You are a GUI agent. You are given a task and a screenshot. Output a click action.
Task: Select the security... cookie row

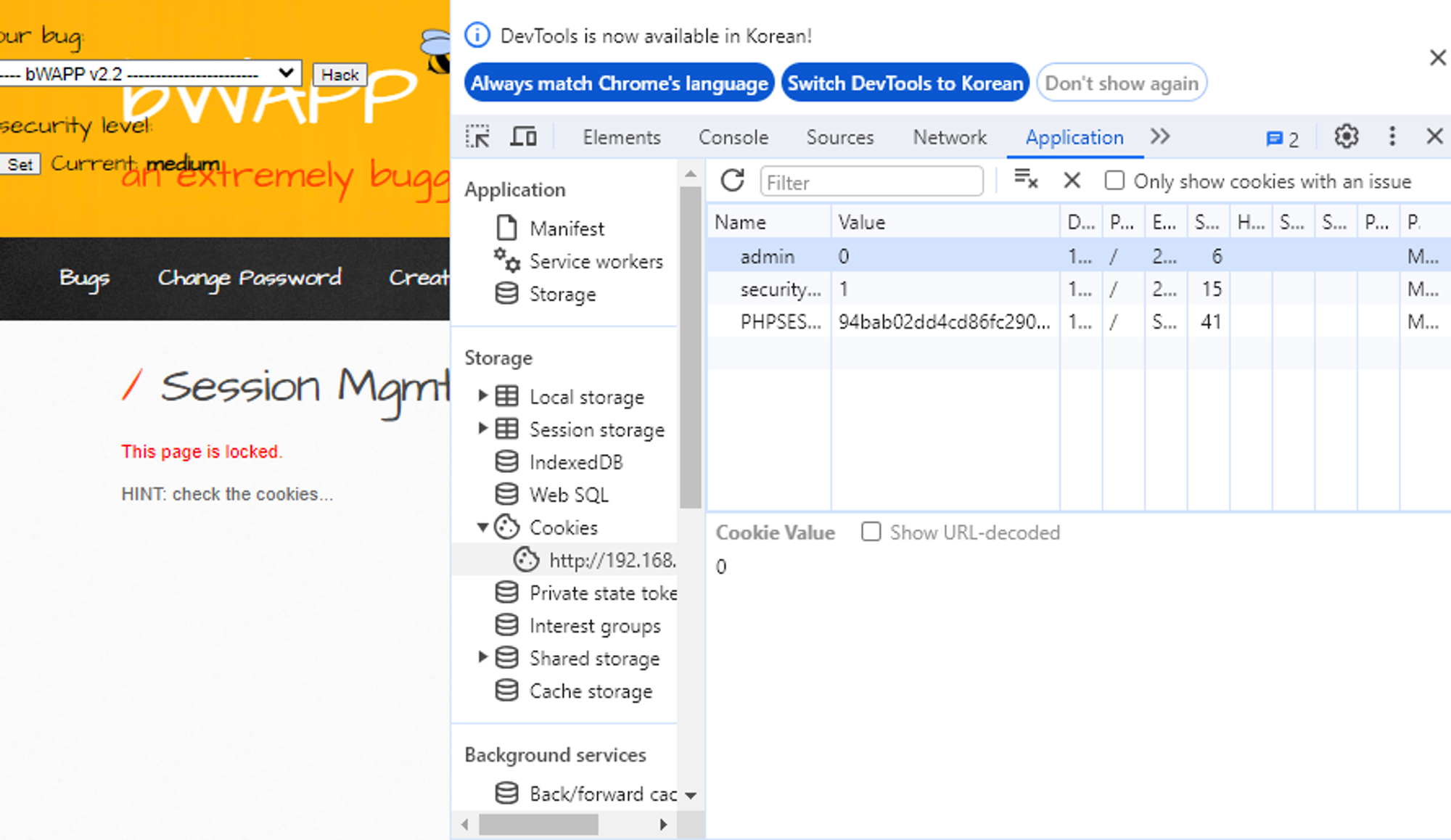tap(1078, 289)
